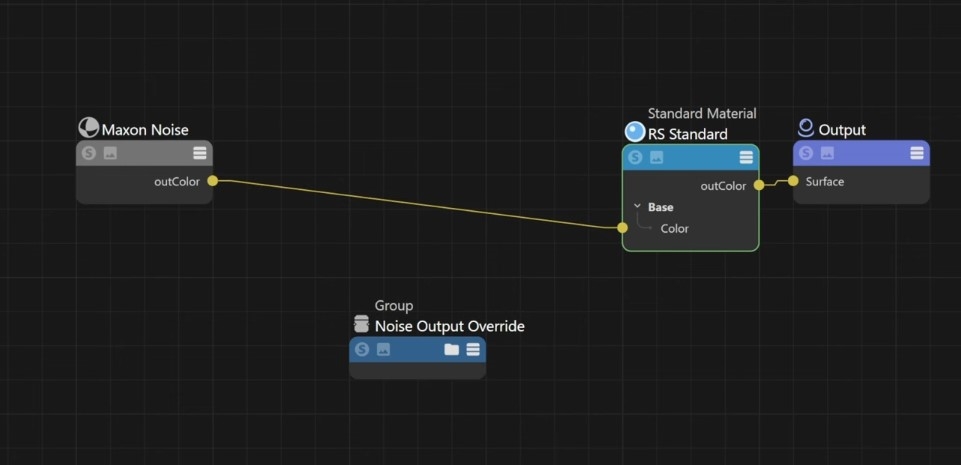Show preview image on RS Standard node
The height and width of the screenshot is (465, 961).
pos(656,157)
